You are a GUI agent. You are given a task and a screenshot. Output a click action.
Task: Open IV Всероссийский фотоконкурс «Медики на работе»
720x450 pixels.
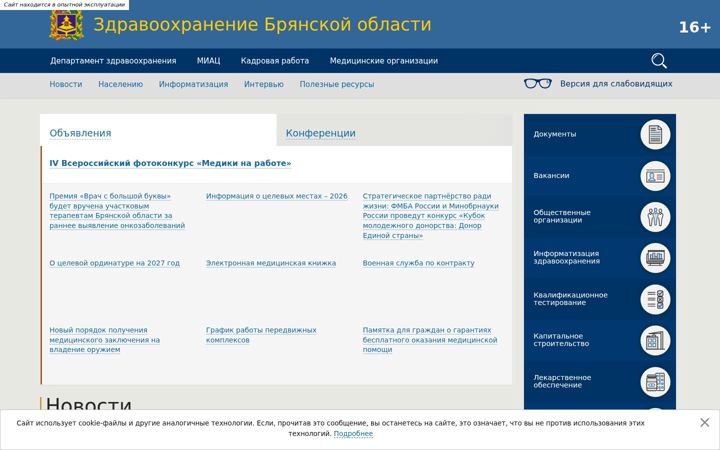(x=170, y=163)
